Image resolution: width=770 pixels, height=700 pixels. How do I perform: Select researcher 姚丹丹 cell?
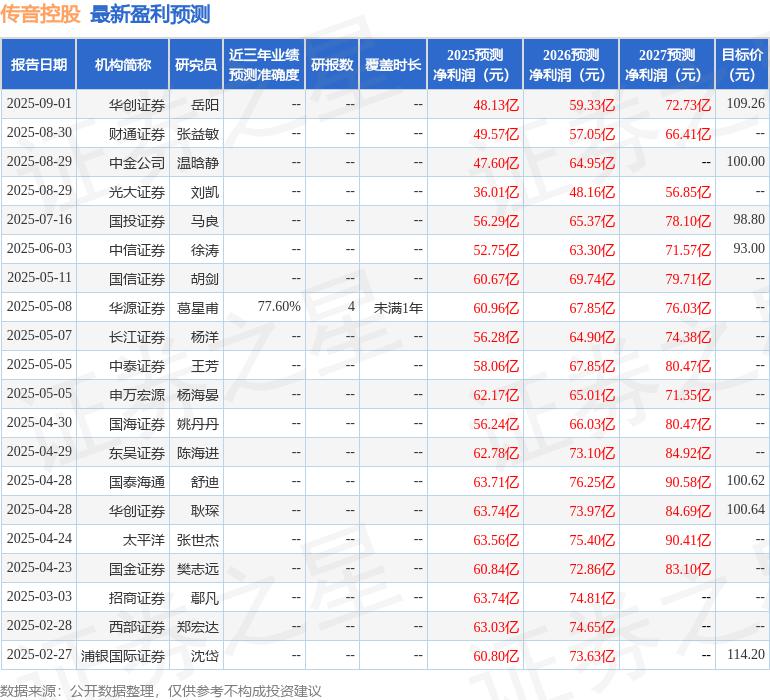click(198, 423)
